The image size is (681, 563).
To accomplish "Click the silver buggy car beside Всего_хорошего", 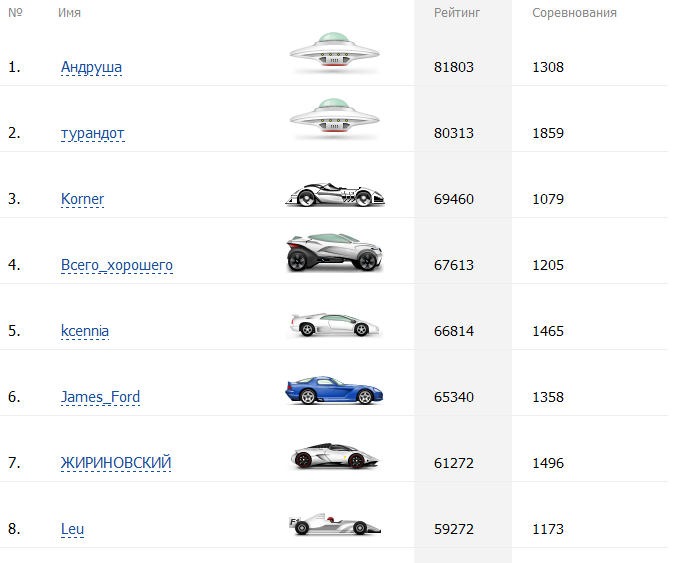I will [334, 253].
